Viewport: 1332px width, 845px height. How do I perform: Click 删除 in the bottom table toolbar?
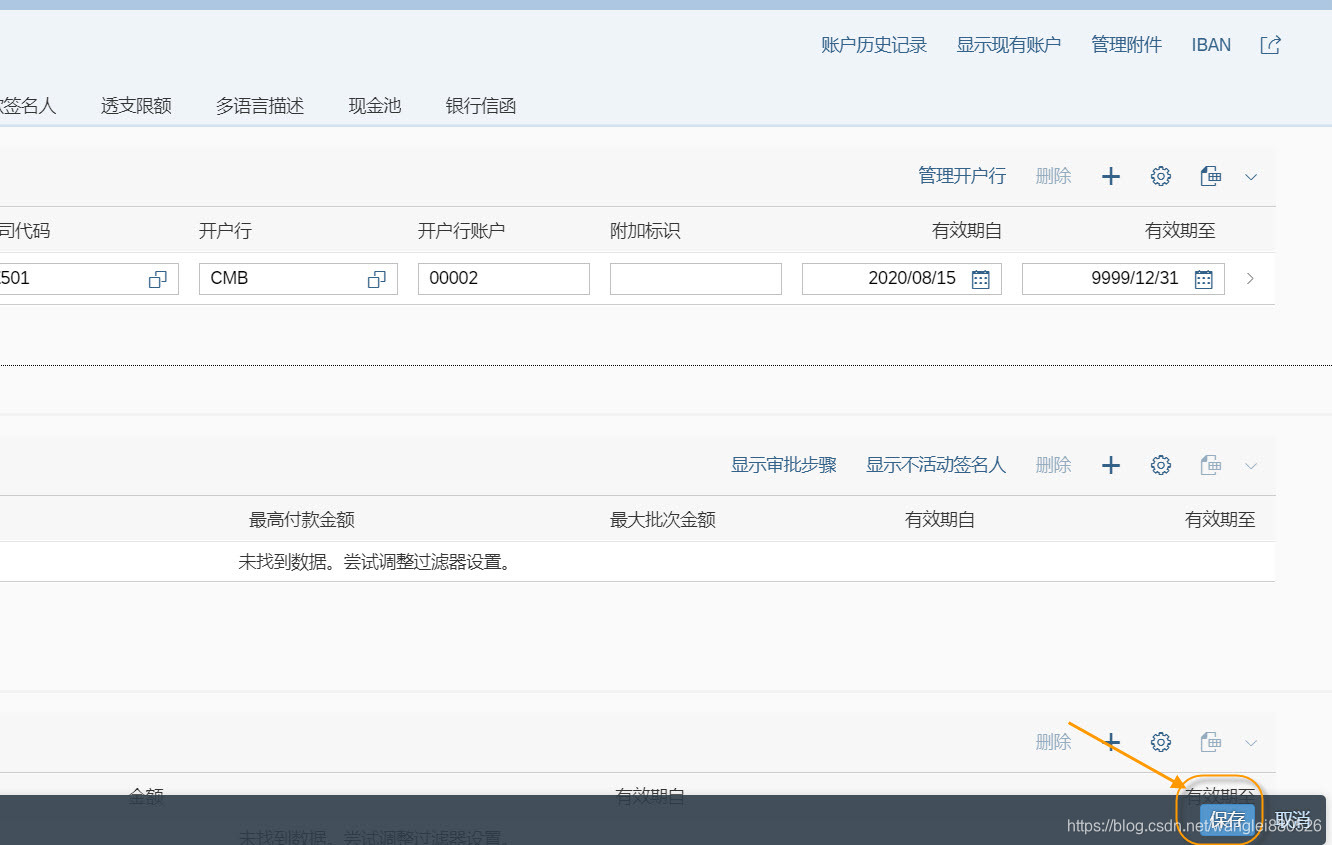tap(1054, 742)
